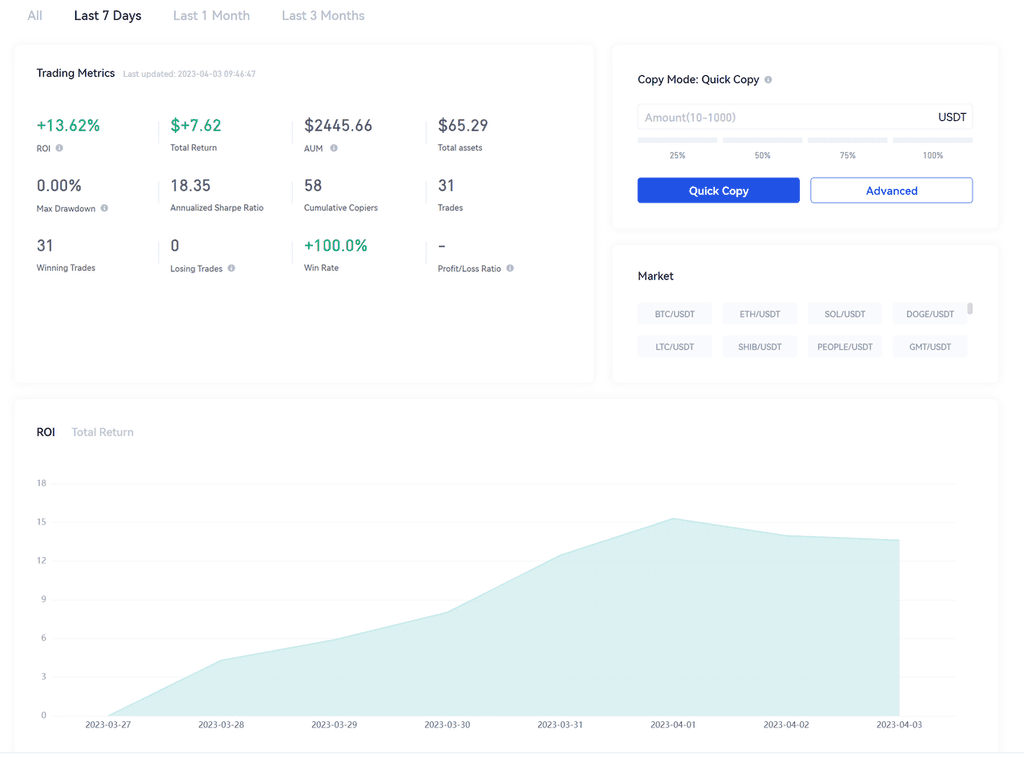Image resolution: width=1024 pixels, height=766 pixels.
Task: Set the amount slider to 100%
Action: 932,141
